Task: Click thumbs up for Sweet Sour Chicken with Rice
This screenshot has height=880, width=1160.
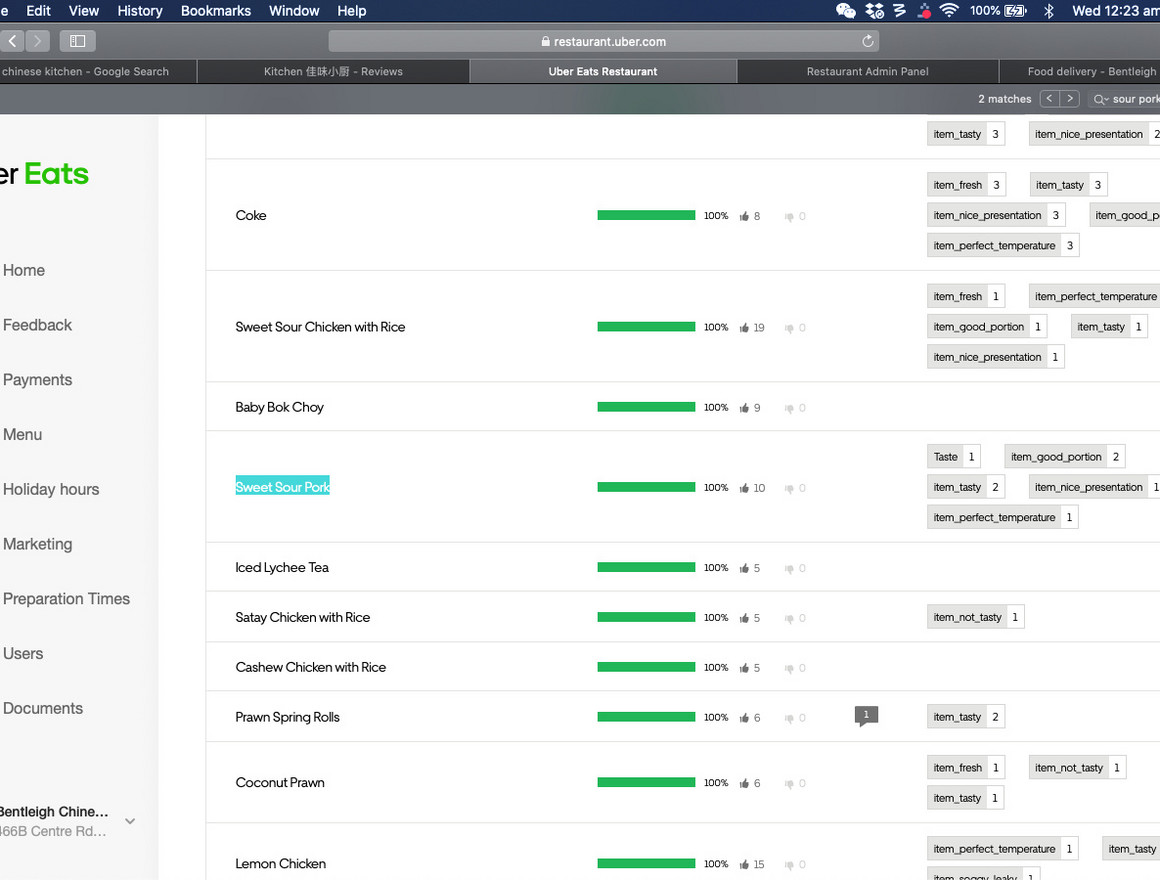Action: (744, 328)
